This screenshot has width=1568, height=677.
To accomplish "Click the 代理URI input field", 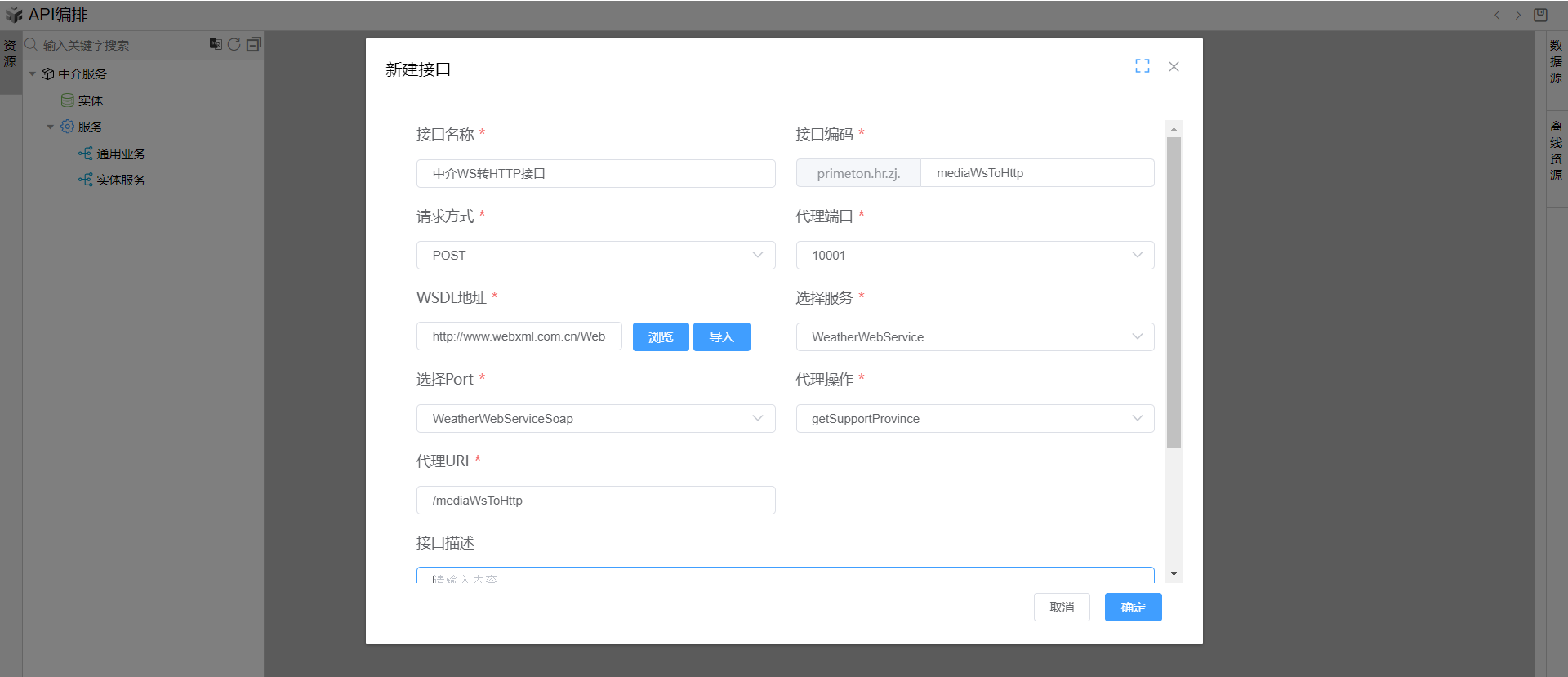I will click(x=595, y=501).
